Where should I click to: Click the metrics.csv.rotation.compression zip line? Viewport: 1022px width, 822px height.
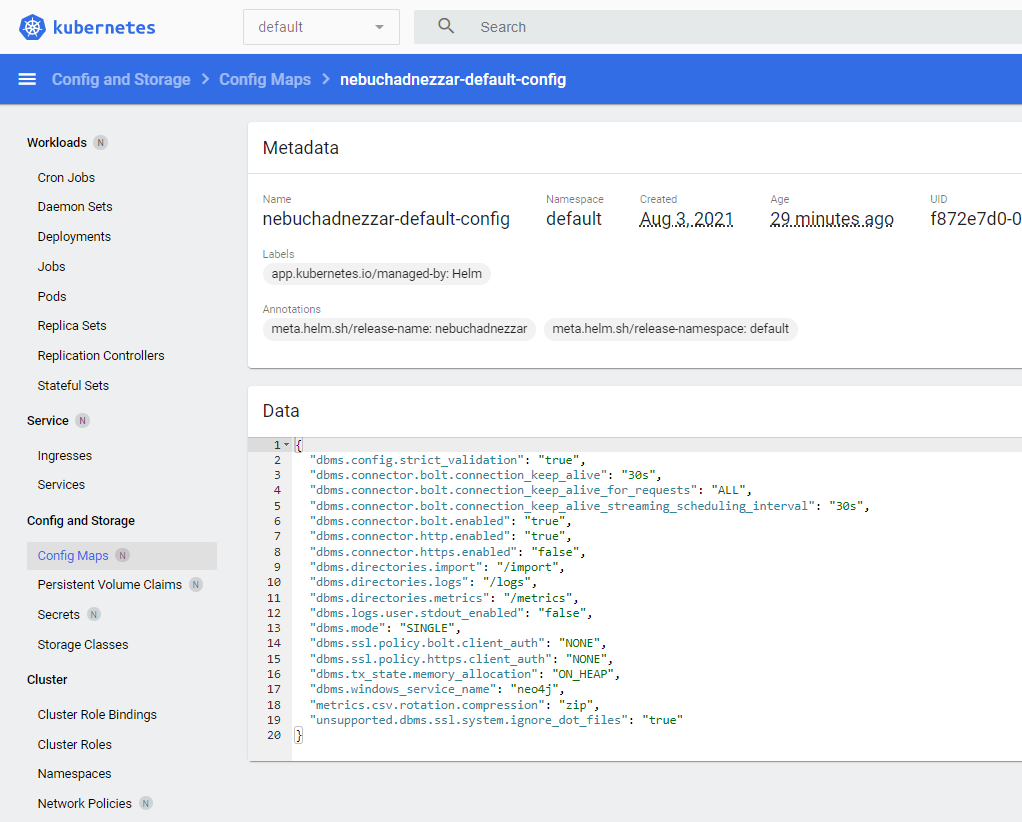[454, 705]
